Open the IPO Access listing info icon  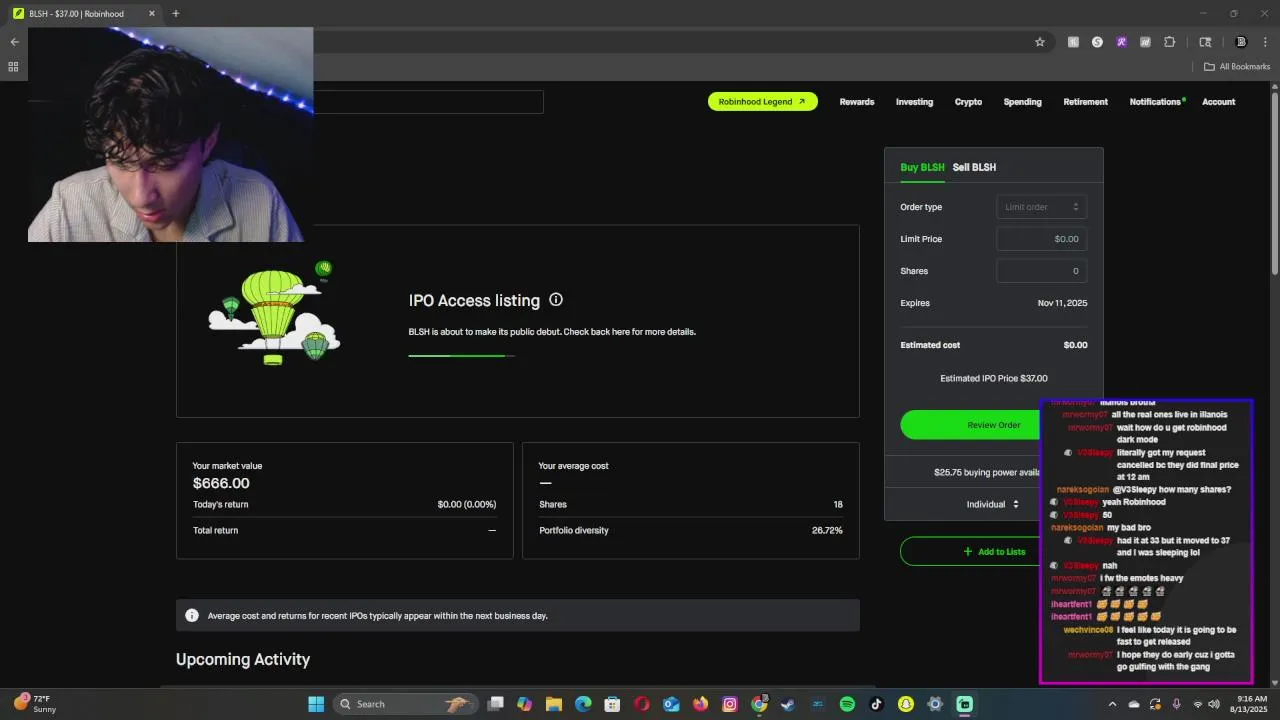click(x=556, y=300)
